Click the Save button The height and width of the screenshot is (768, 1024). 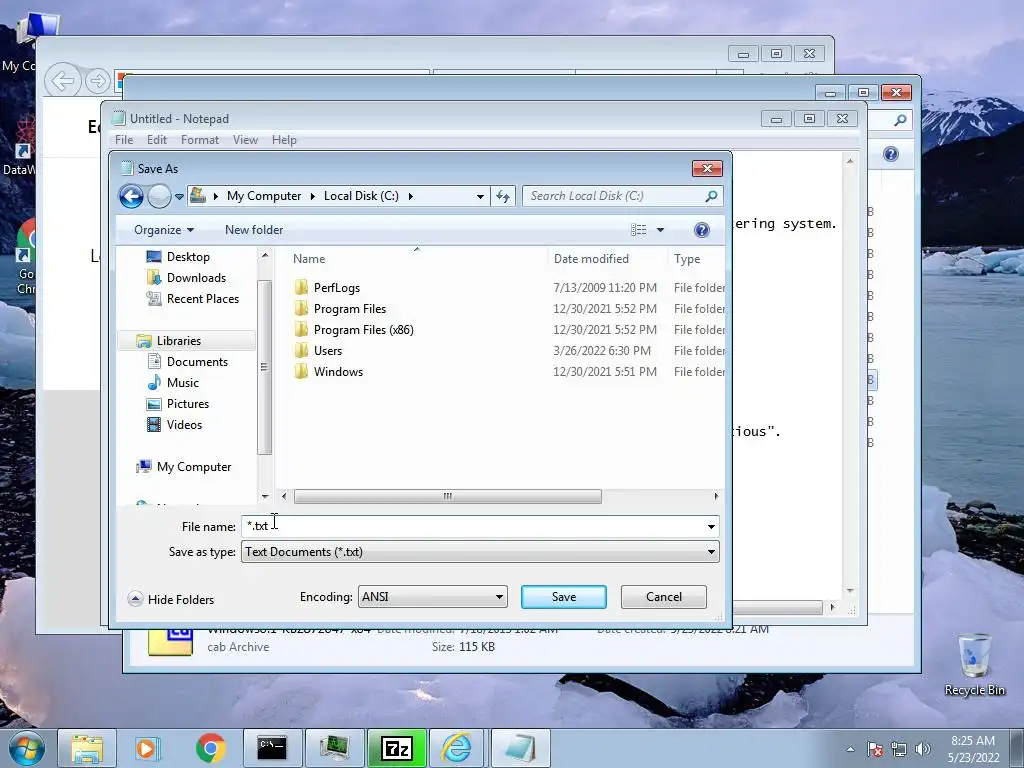[x=564, y=597]
